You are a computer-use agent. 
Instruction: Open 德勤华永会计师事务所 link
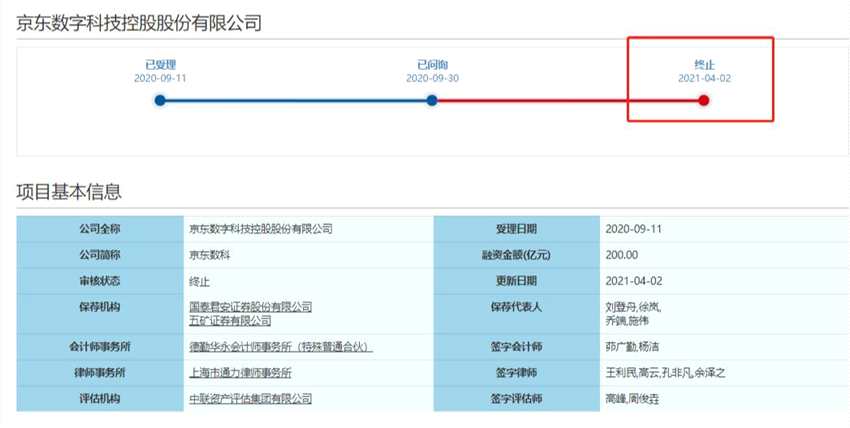pos(281,347)
